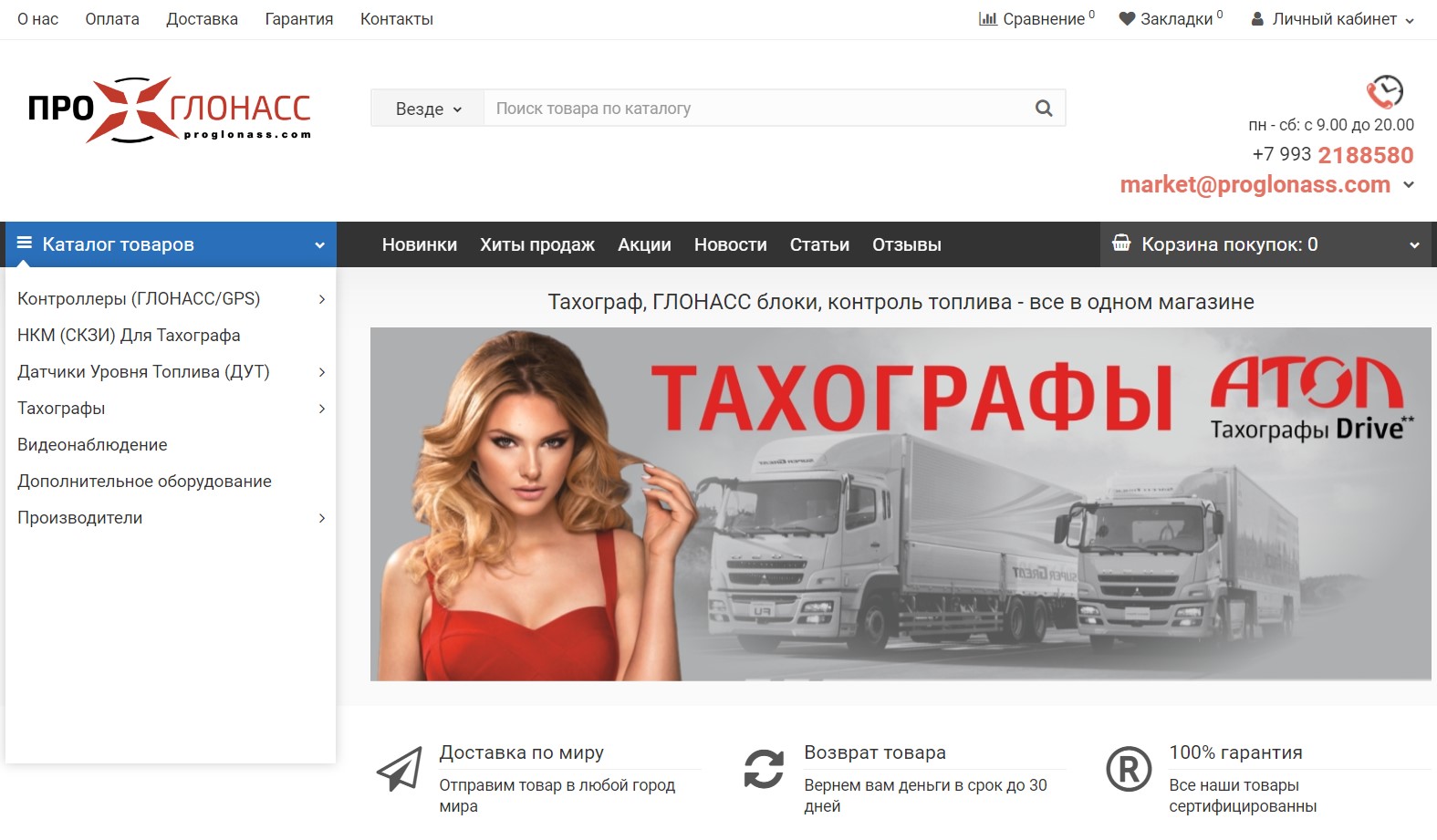
Task: Open the Новинки menu item
Action: [x=420, y=244]
